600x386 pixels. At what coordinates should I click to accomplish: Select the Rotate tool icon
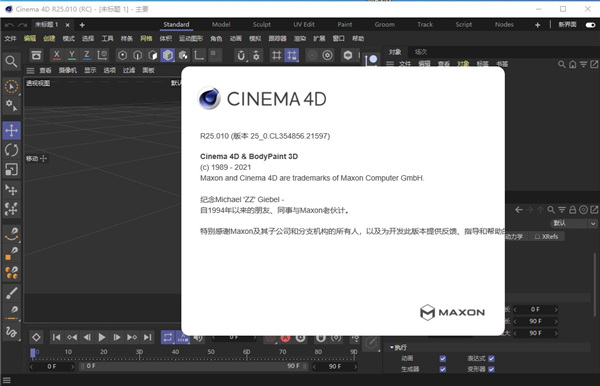coord(11,150)
